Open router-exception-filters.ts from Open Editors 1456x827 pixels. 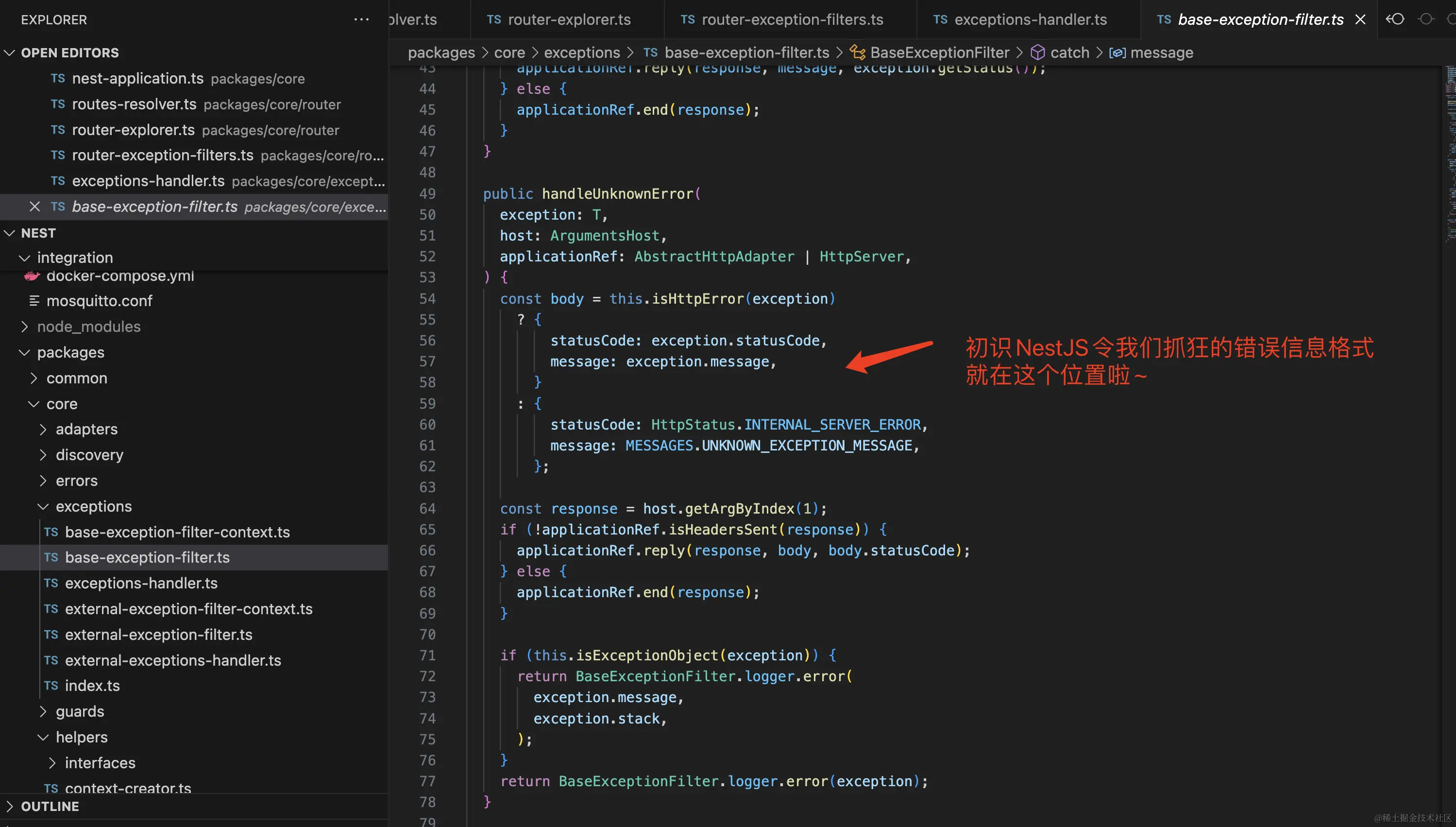coord(194,155)
